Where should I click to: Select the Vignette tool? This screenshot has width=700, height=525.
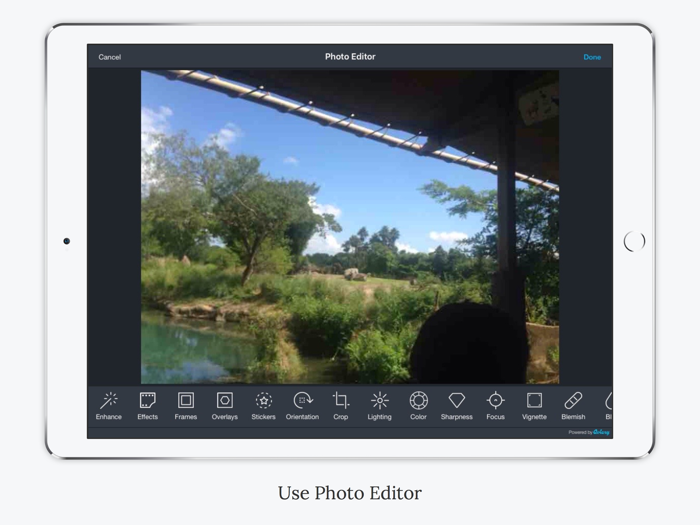[534, 406]
